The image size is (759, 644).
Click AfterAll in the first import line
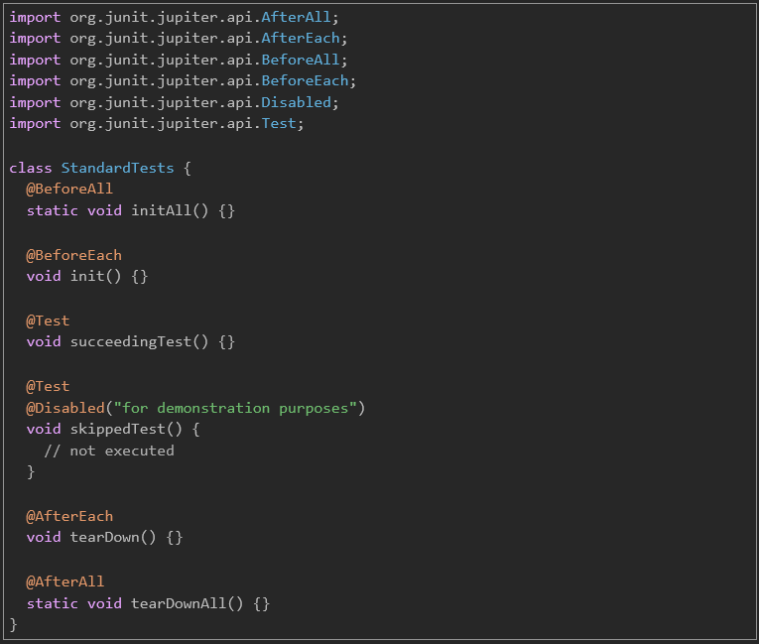[x=296, y=17]
